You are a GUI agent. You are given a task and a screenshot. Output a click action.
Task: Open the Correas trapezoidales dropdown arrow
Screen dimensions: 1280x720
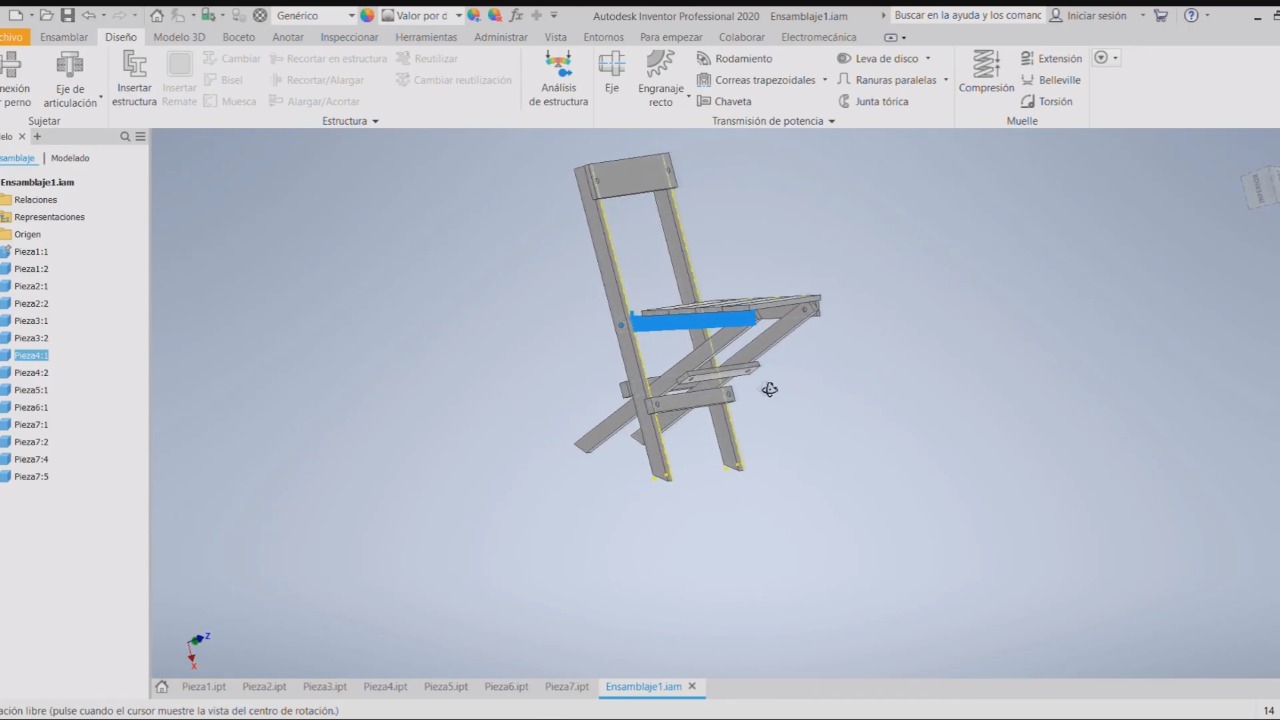click(825, 80)
